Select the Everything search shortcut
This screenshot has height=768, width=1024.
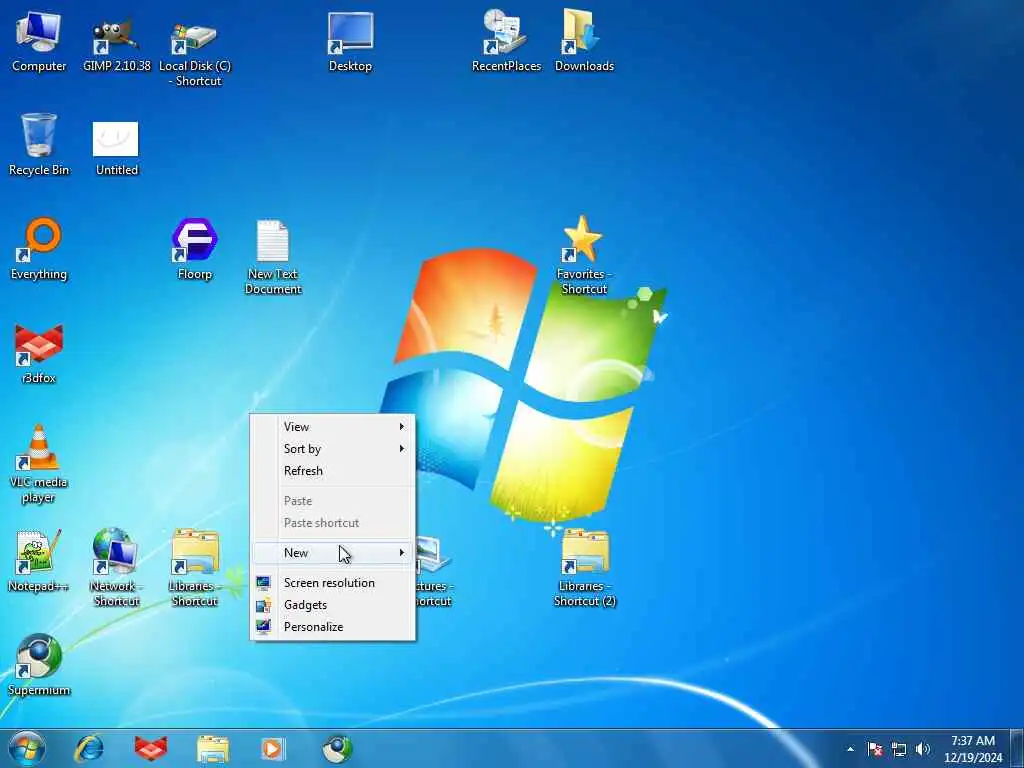[x=39, y=249]
